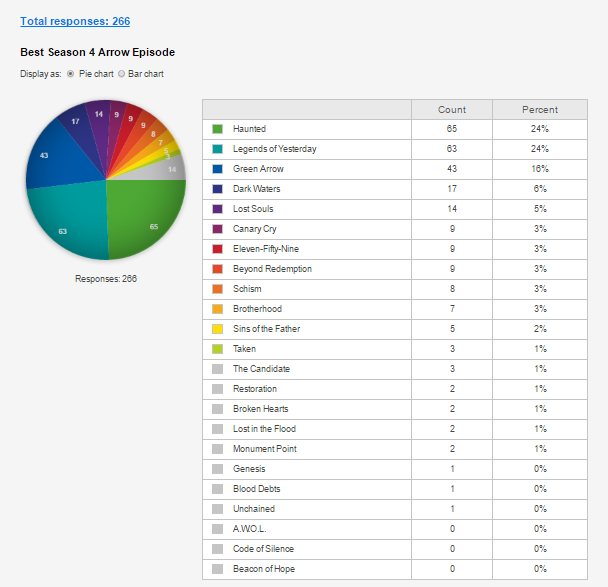Click the Canary Cry row label
The height and width of the screenshot is (587, 608).
tap(255, 229)
